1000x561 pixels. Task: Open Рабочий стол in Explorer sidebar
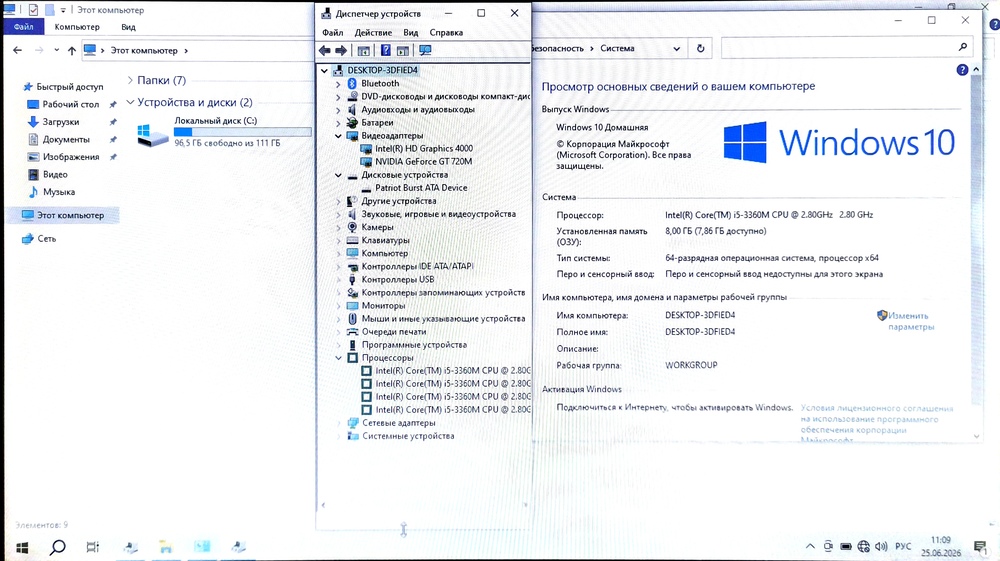(70, 104)
